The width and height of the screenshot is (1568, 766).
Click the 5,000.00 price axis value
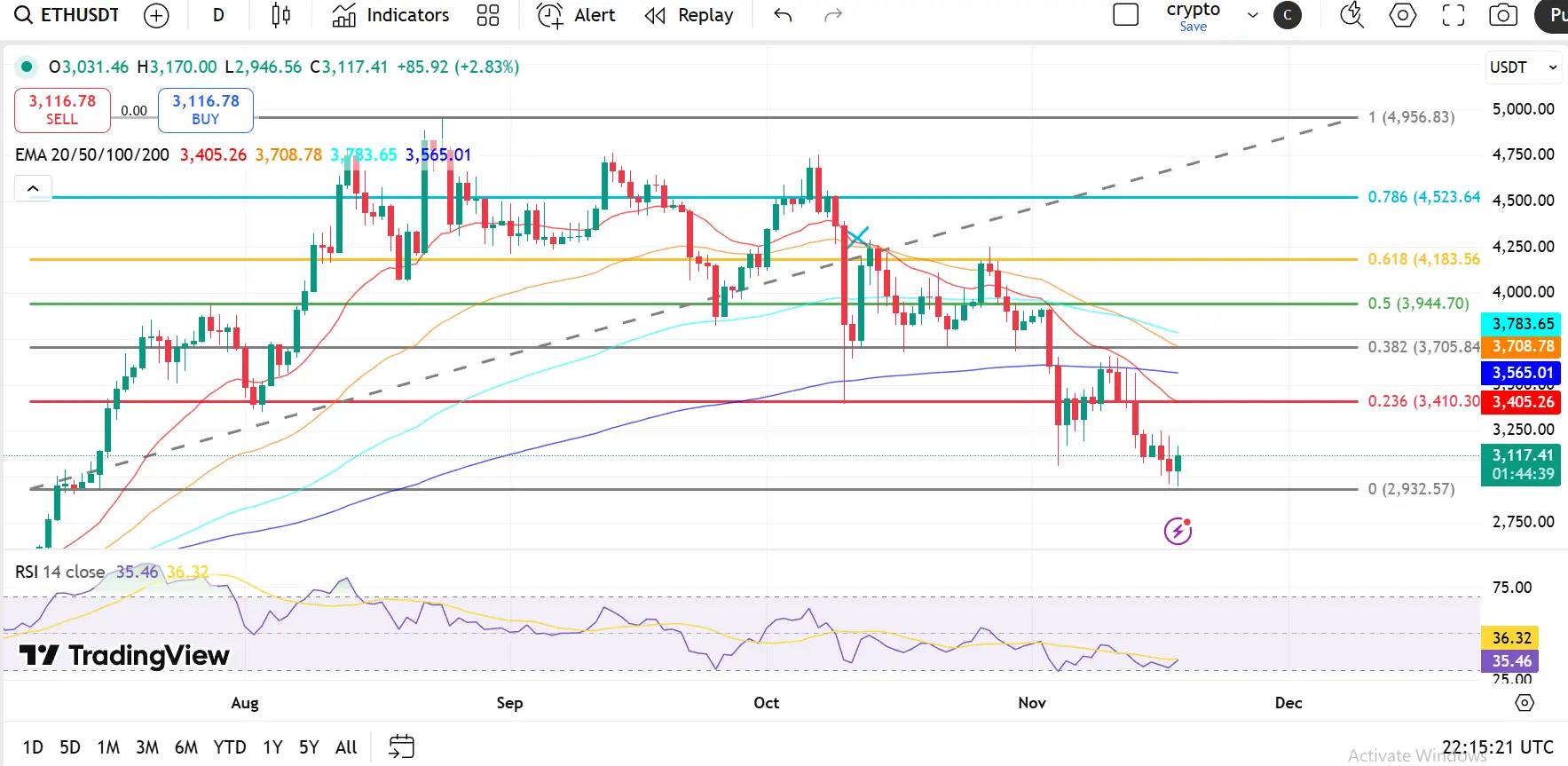pyautogui.click(x=1523, y=109)
